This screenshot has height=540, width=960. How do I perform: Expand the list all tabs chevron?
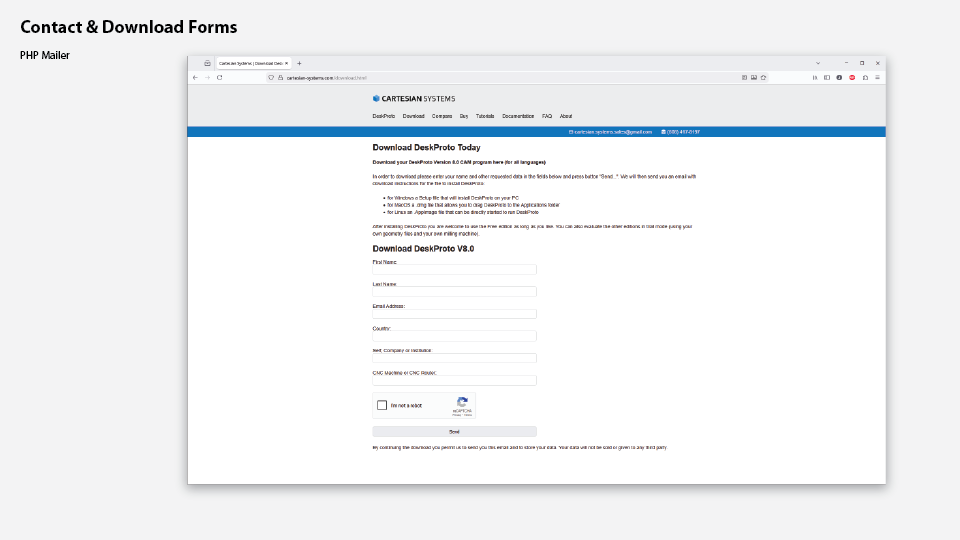(818, 63)
